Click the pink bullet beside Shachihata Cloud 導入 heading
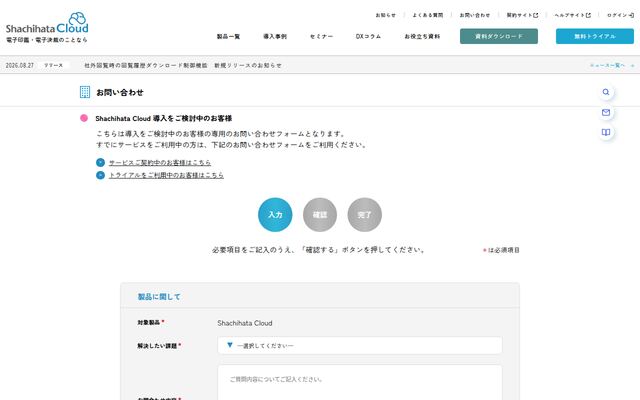640x400 pixels. [84, 118]
